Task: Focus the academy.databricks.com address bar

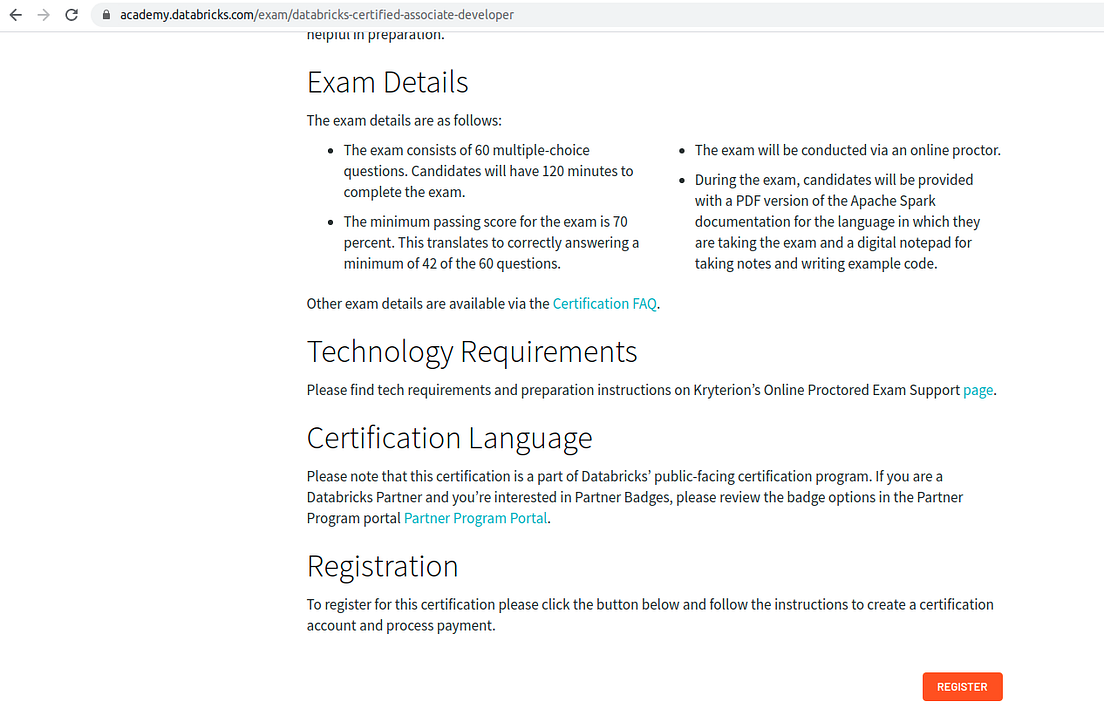Action: 598,15
